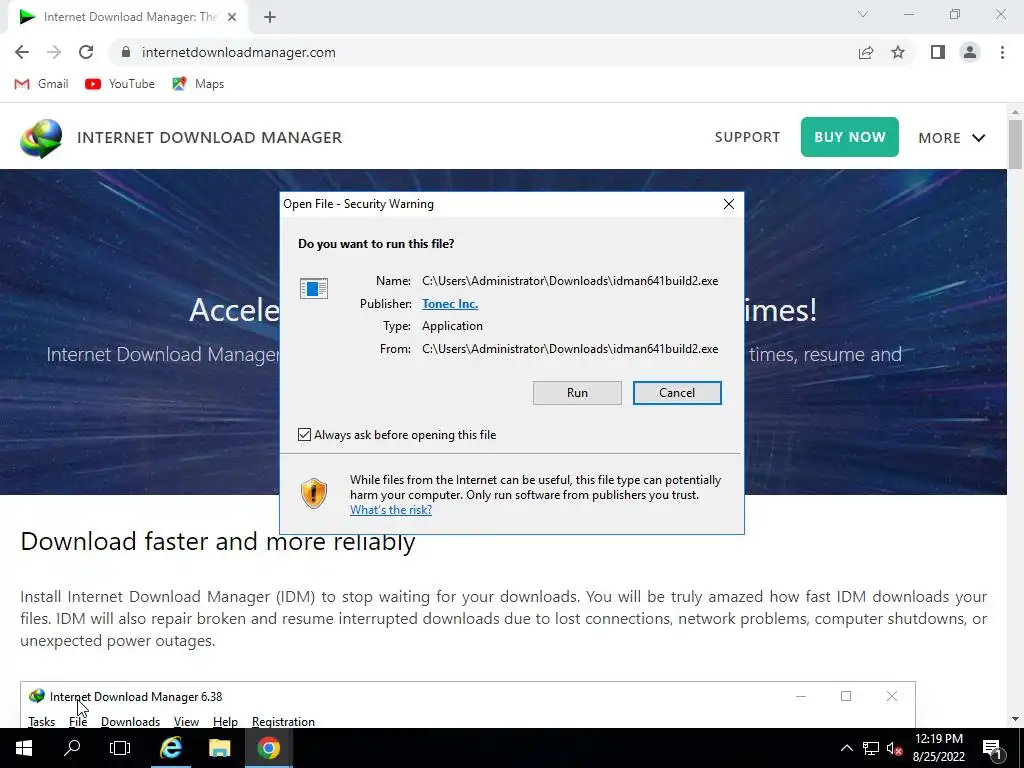Click the browser forward arrow

pyautogui.click(x=54, y=52)
